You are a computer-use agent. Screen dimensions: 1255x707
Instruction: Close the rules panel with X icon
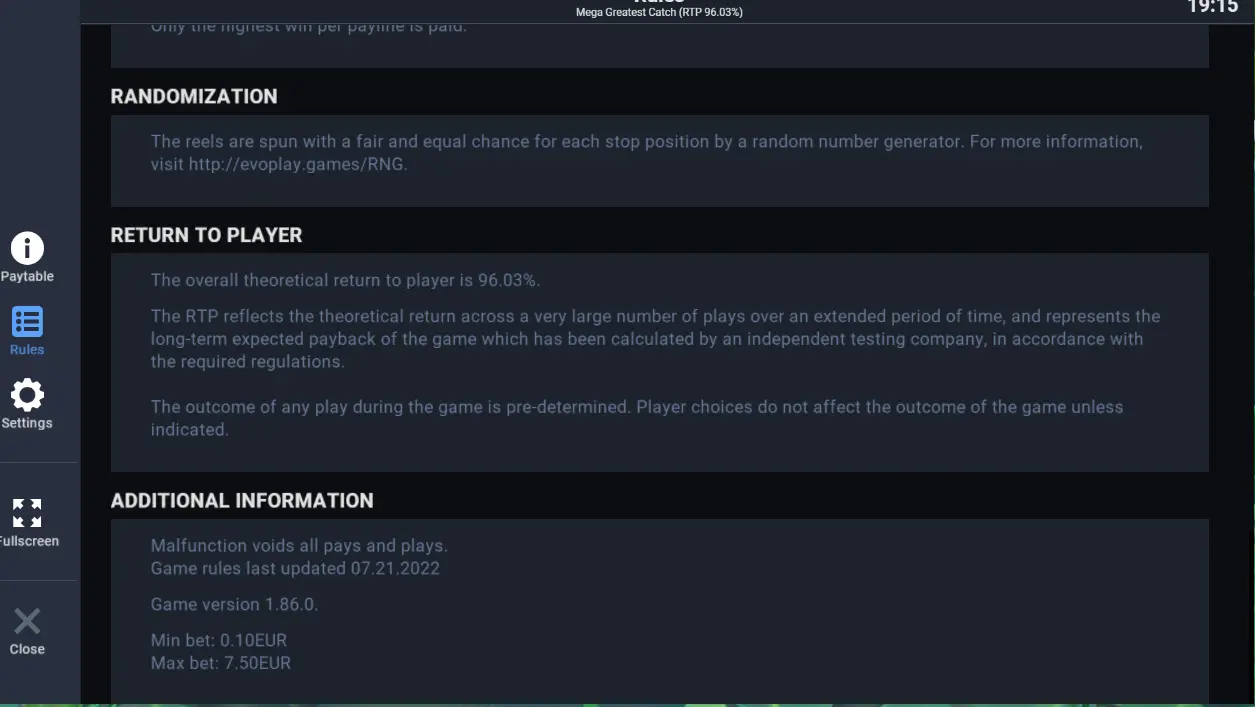pyautogui.click(x=27, y=621)
